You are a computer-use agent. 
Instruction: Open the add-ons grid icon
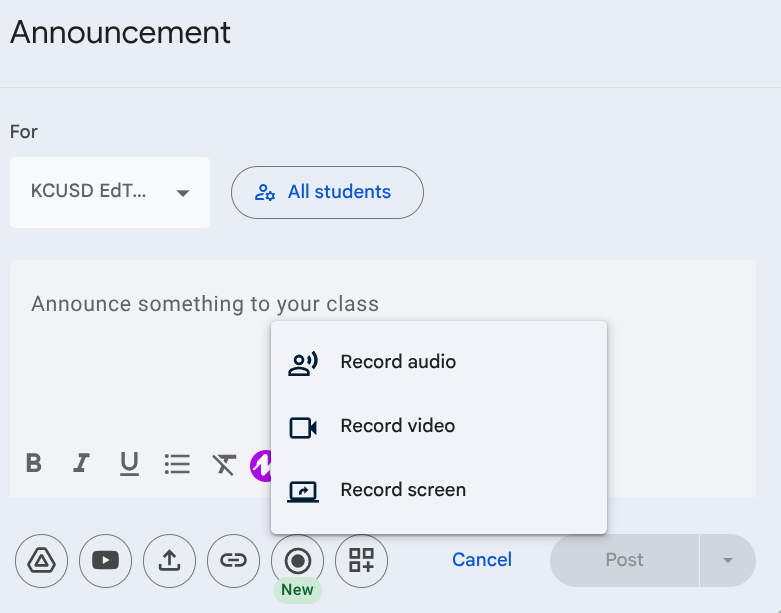[x=361, y=560]
